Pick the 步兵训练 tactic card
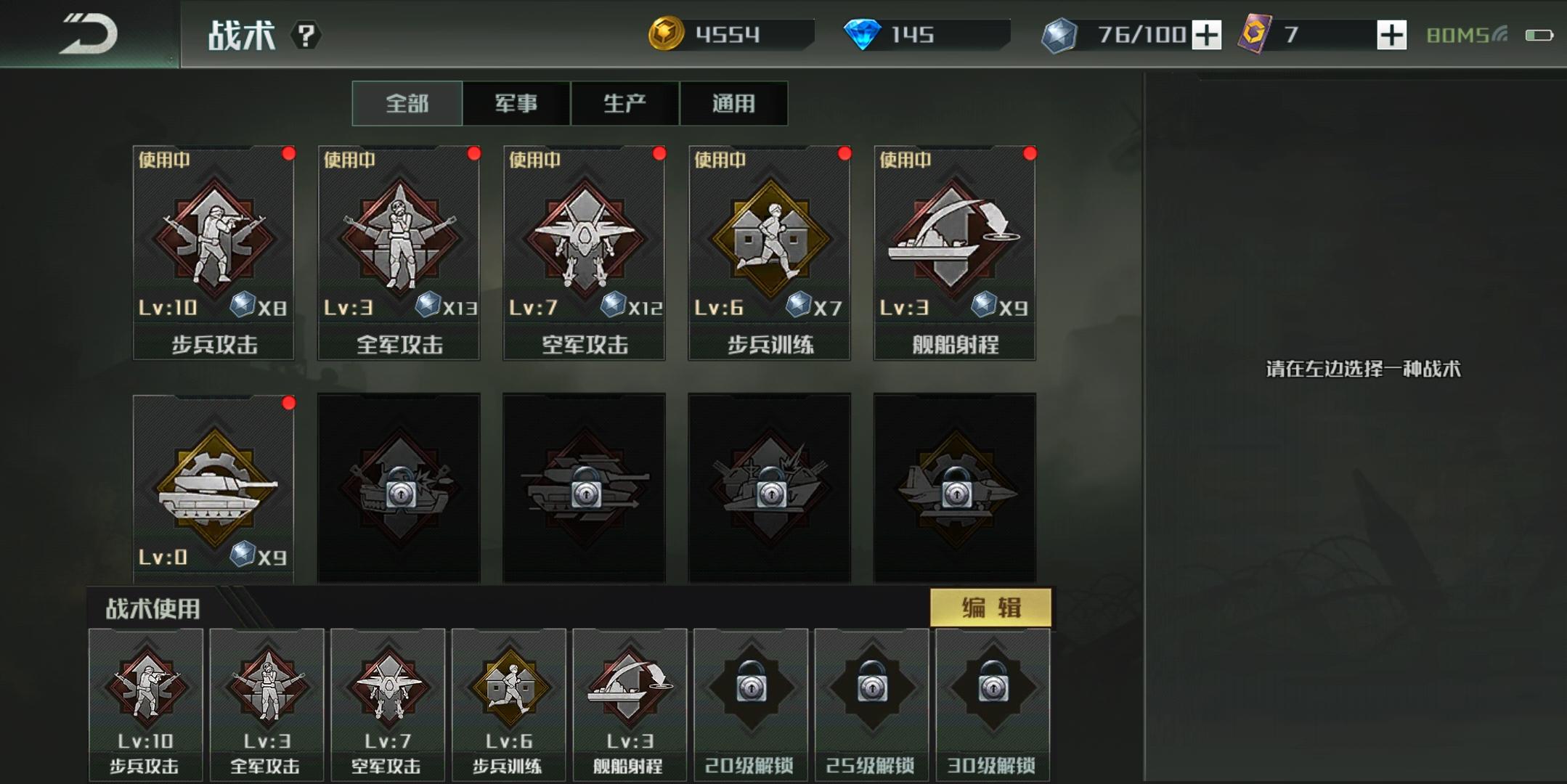 click(x=769, y=253)
